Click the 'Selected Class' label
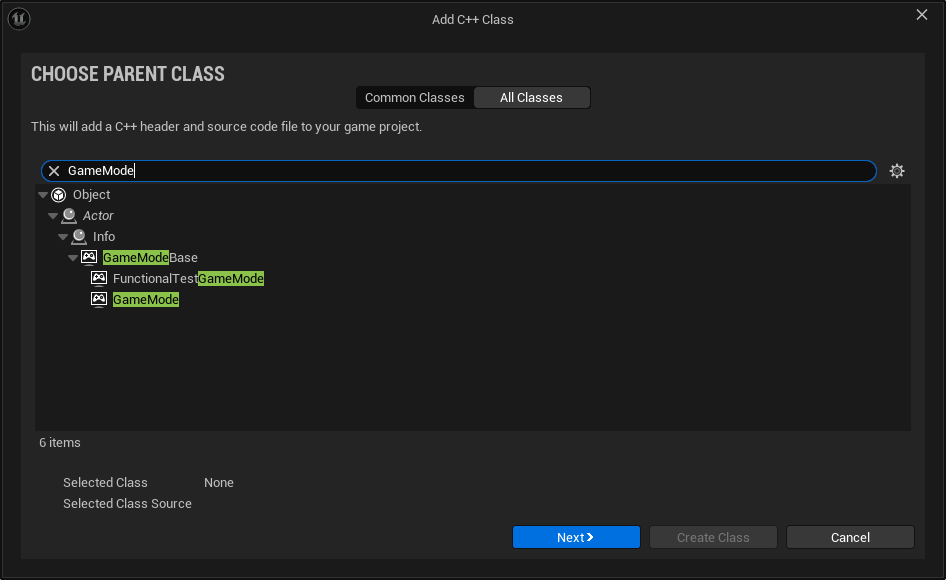946x580 pixels. (x=105, y=483)
